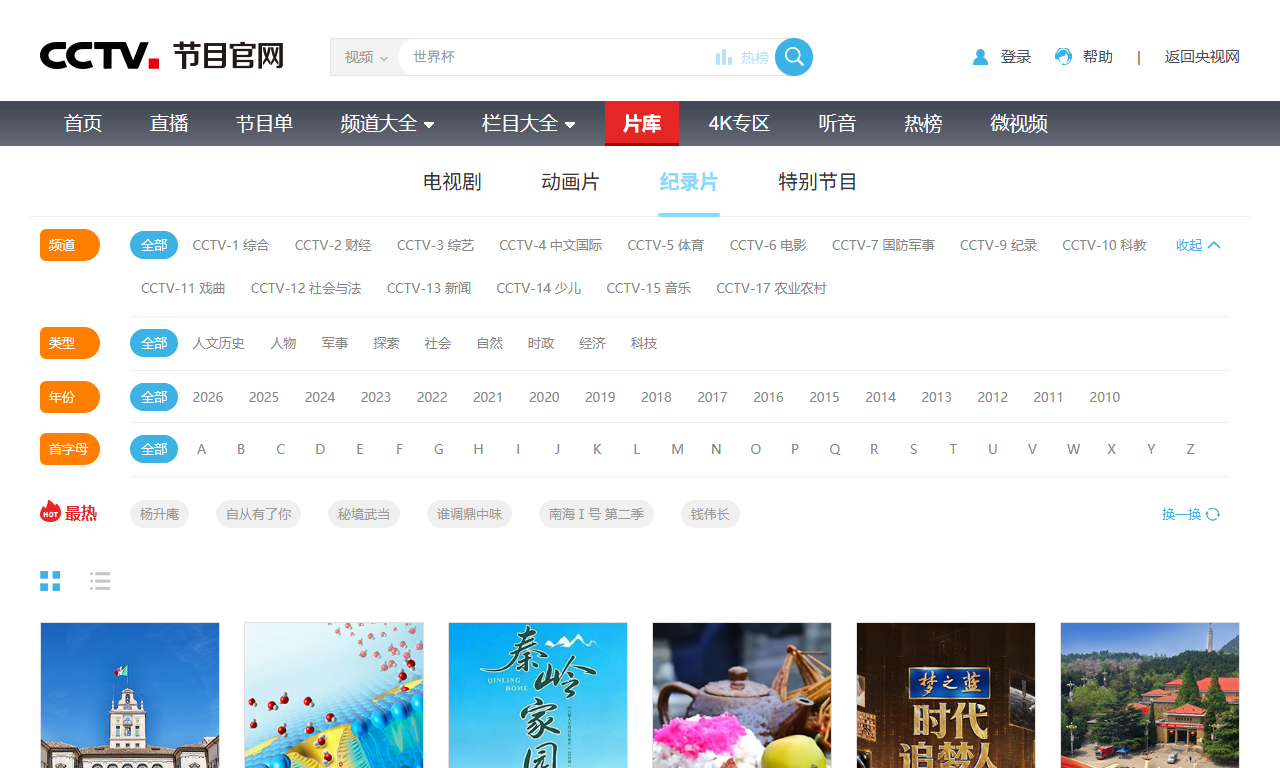Open the 时代追梦人 documentary poster
The width and height of the screenshot is (1280, 768).
coord(946,695)
